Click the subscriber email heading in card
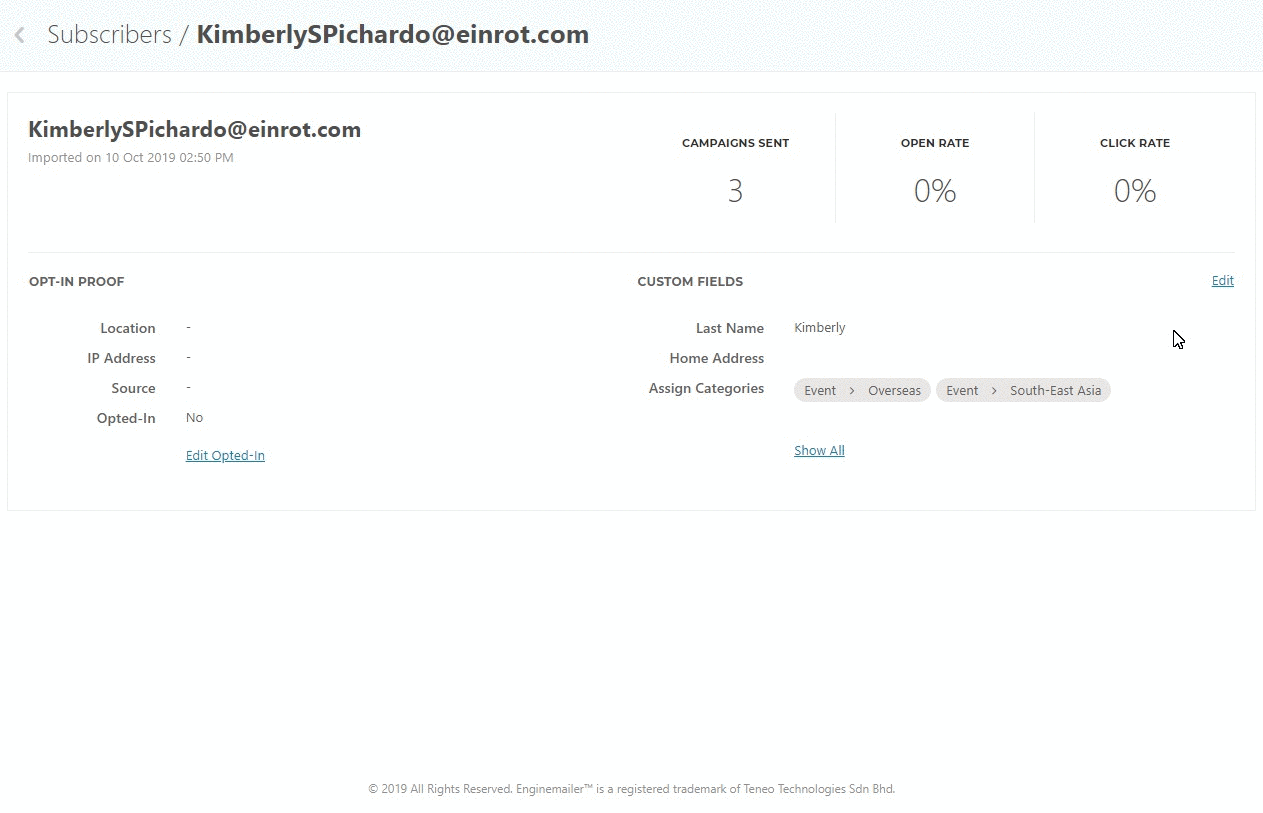Image resolution: width=1263 pixels, height=813 pixels. tap(194, 130)
